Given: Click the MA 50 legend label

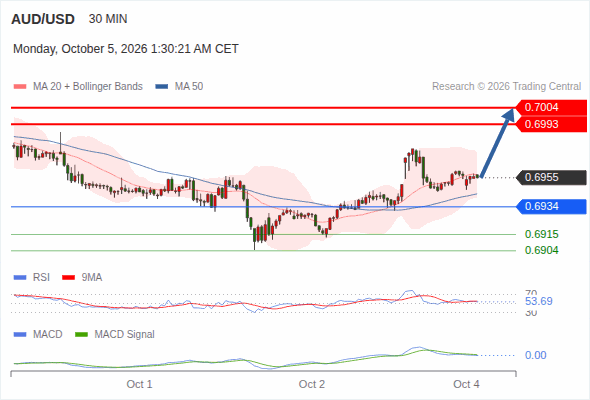Looking at the screenshot, I should click(x=189, y=87).
